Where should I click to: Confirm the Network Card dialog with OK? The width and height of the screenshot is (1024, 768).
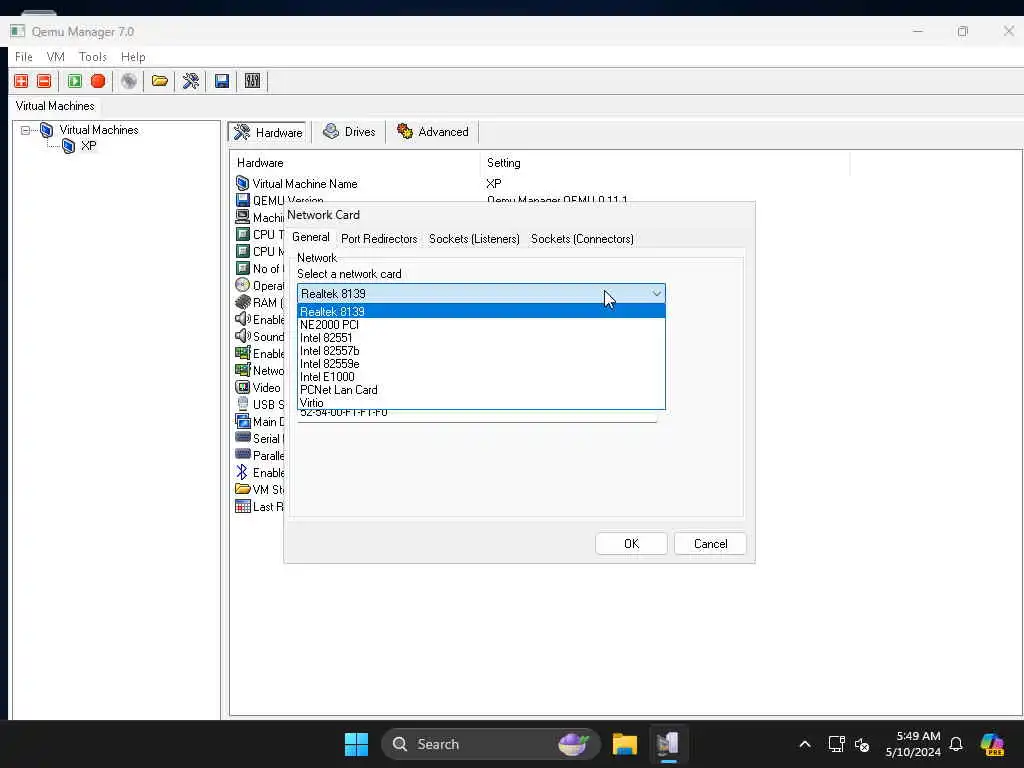point(632,544)
